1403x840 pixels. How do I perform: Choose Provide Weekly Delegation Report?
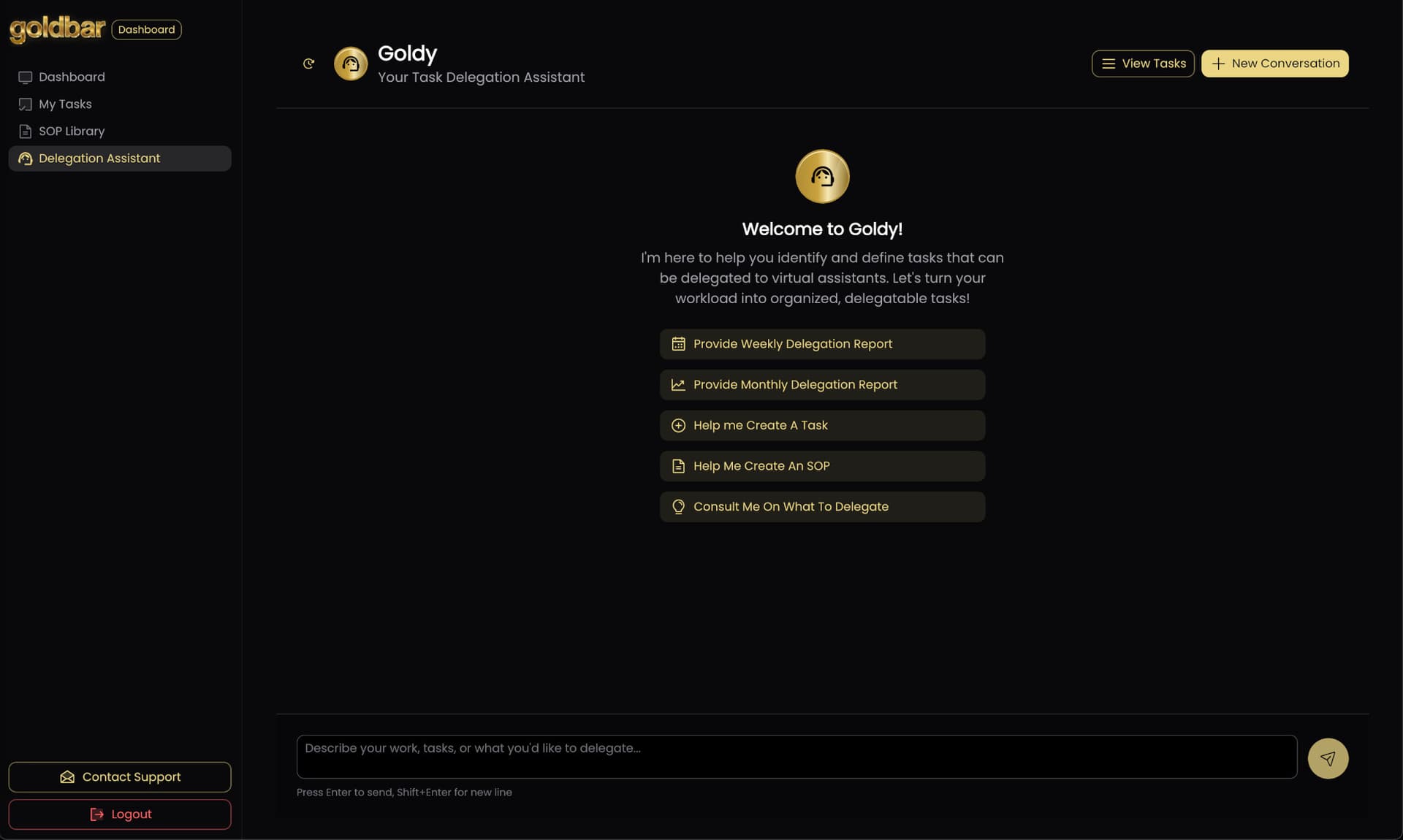coord(822,344)
